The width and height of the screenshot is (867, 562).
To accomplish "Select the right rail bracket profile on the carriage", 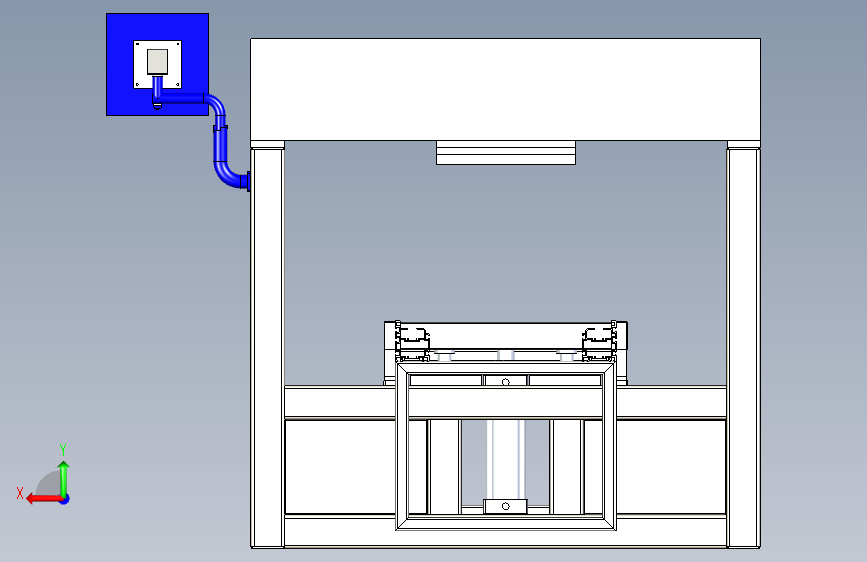I will pyautogui.click(x=600, y=341).
